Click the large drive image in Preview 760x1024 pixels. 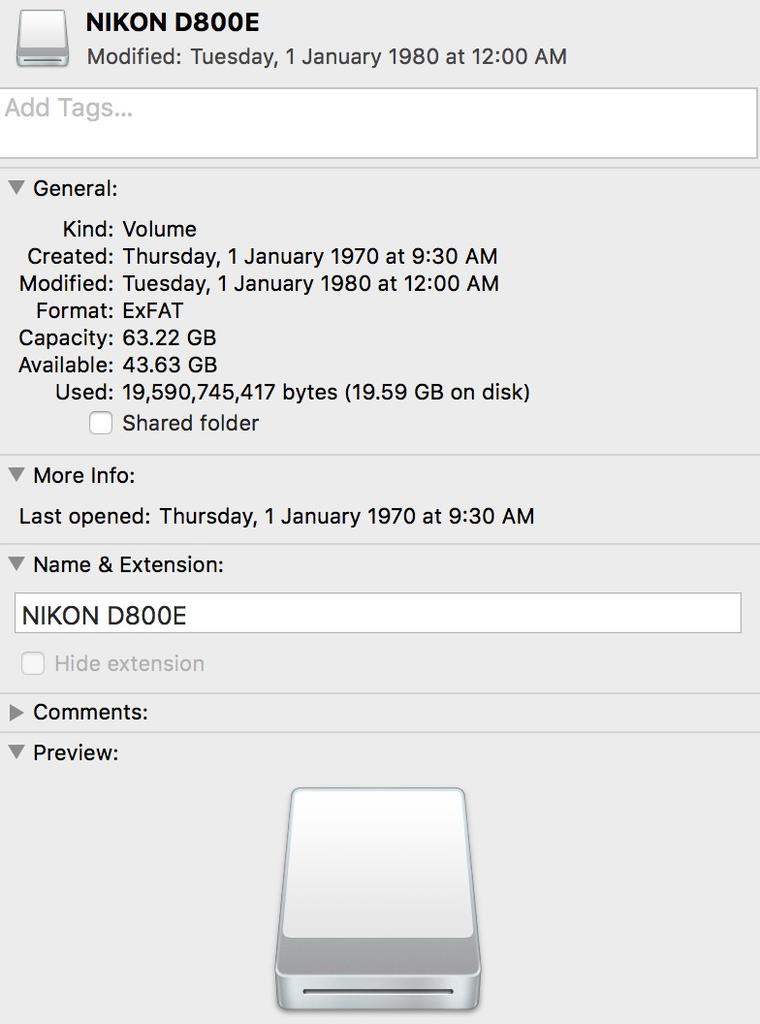(378, 898)
